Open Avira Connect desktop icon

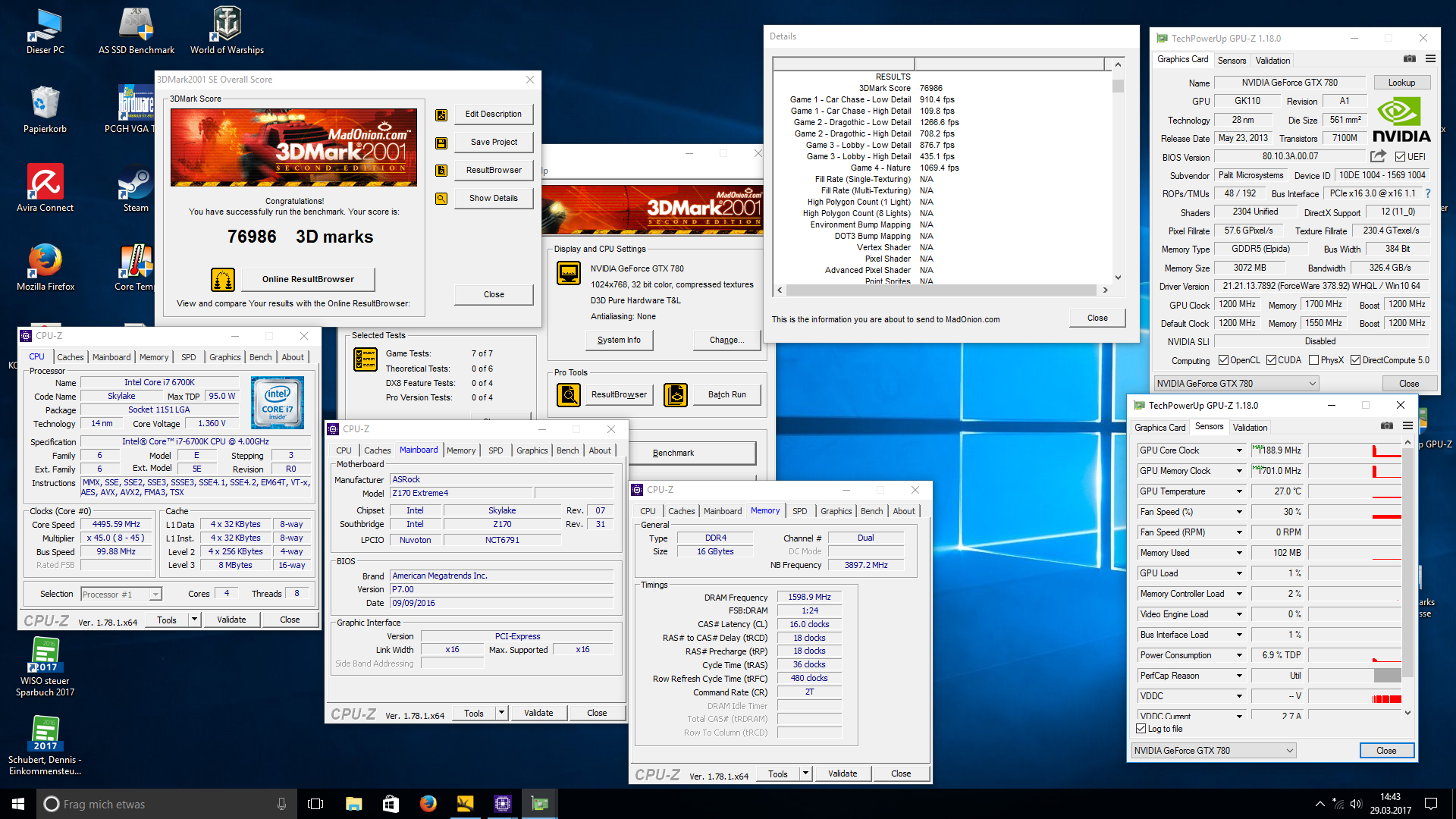click(x=45, y=189)
